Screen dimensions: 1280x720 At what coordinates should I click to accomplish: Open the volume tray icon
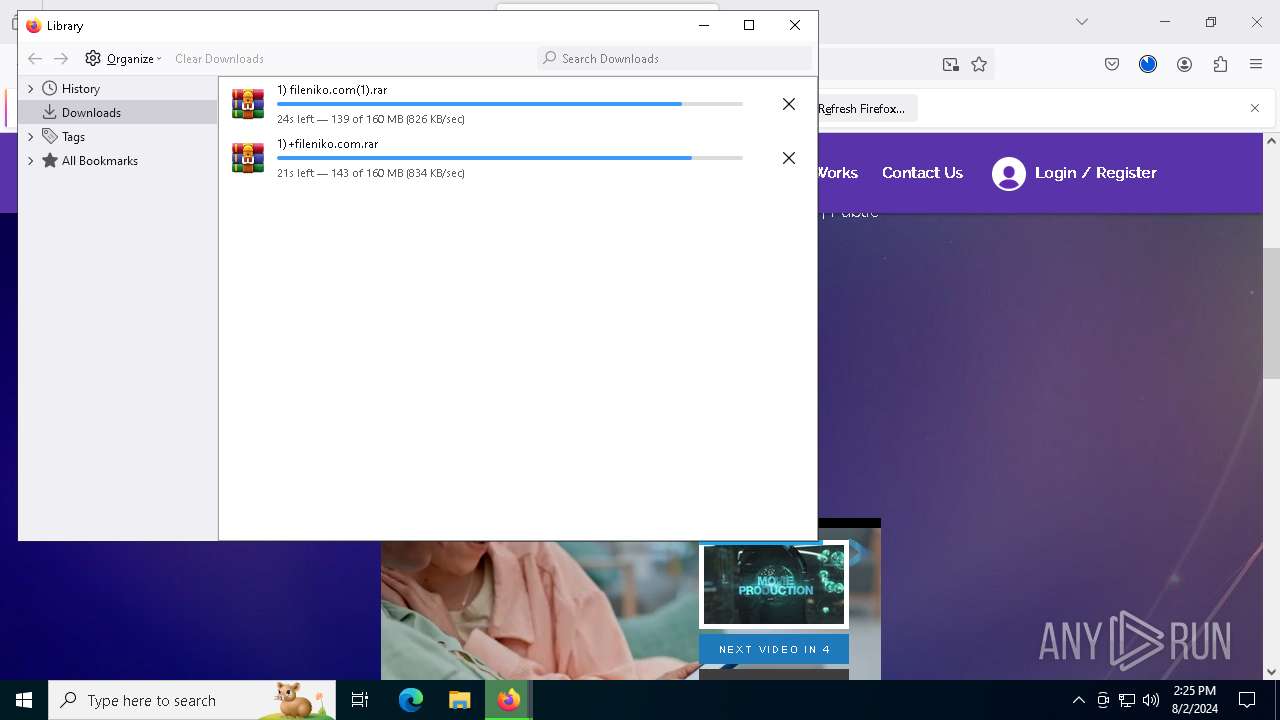(1151, 700)
